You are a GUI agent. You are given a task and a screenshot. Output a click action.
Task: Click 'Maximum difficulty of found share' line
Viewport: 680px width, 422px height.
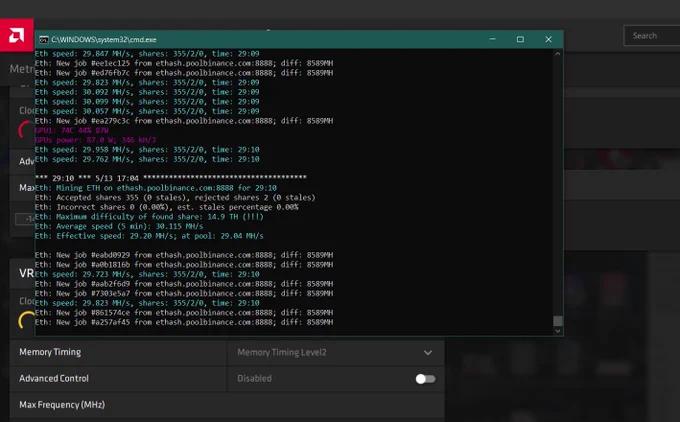point(149,216)
